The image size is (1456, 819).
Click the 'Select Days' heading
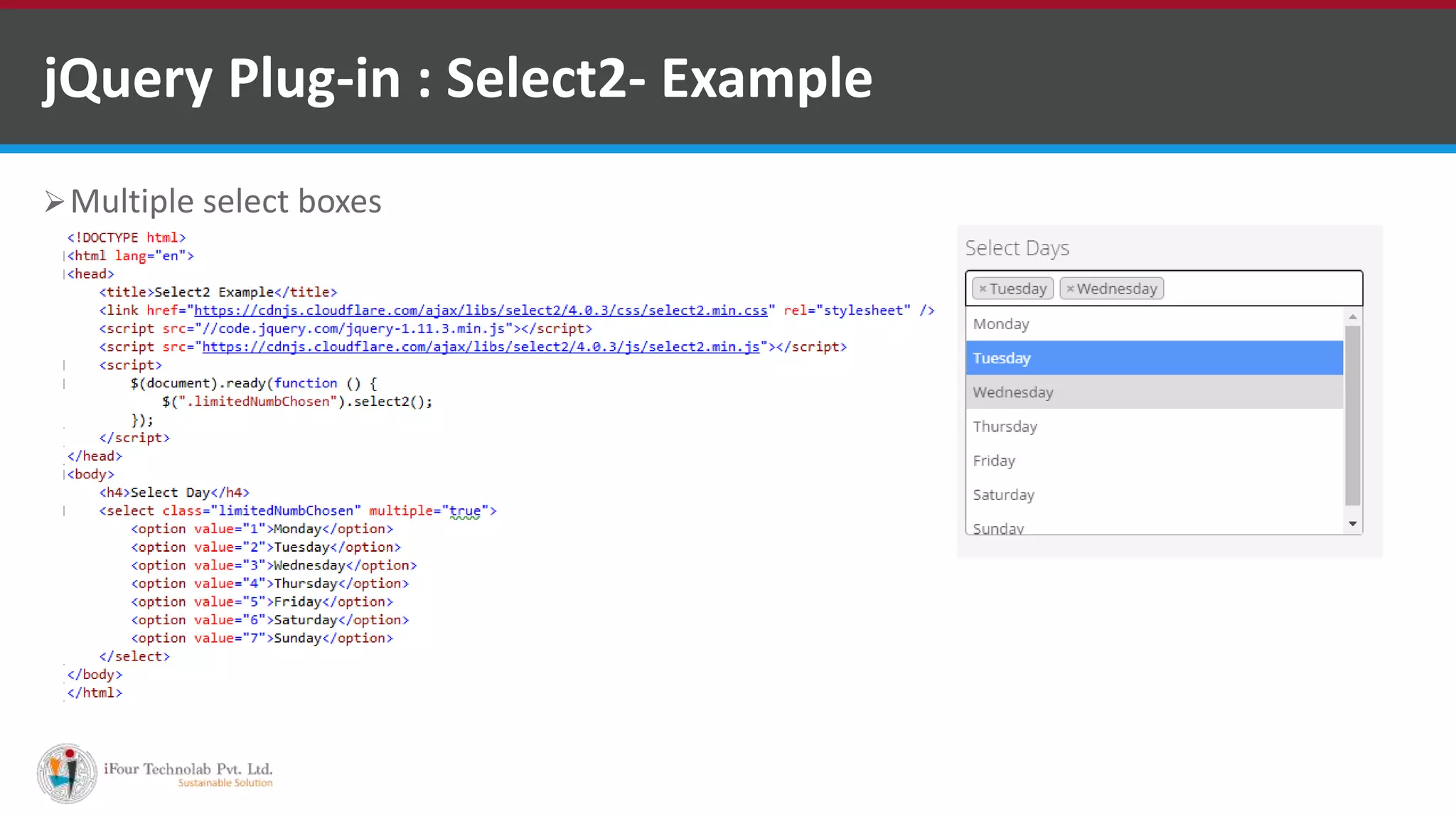(1017, 248)
